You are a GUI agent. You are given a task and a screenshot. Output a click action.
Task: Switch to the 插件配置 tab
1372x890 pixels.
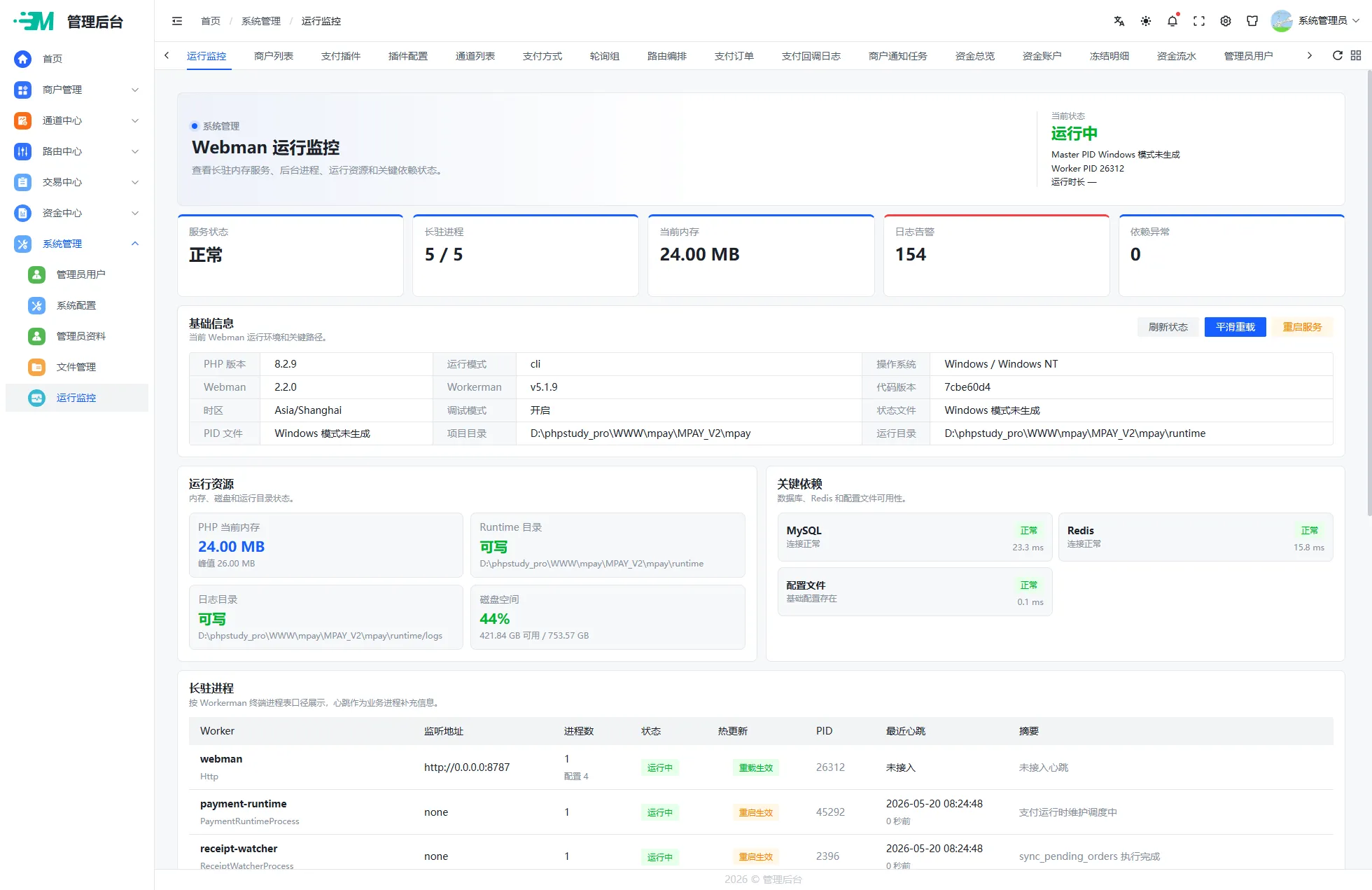pyautogui.click(x=408, y=56)
